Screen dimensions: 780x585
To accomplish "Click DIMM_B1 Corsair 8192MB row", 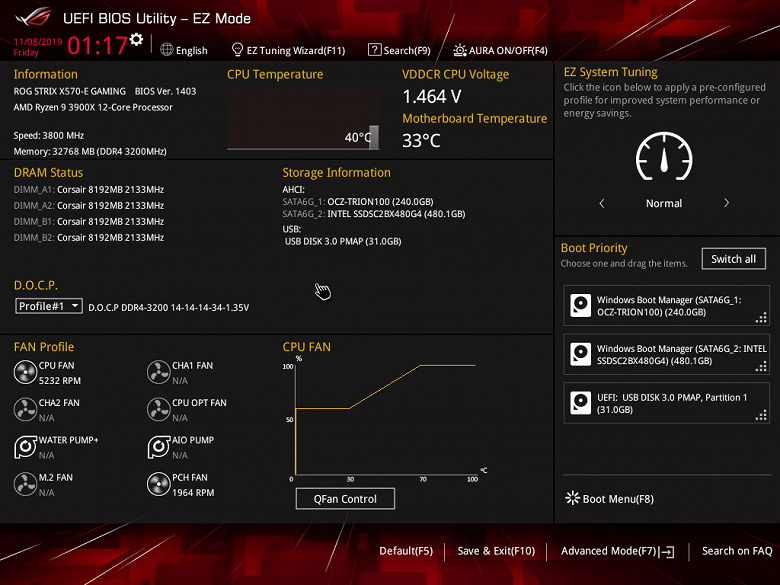I will pos(89,221).
